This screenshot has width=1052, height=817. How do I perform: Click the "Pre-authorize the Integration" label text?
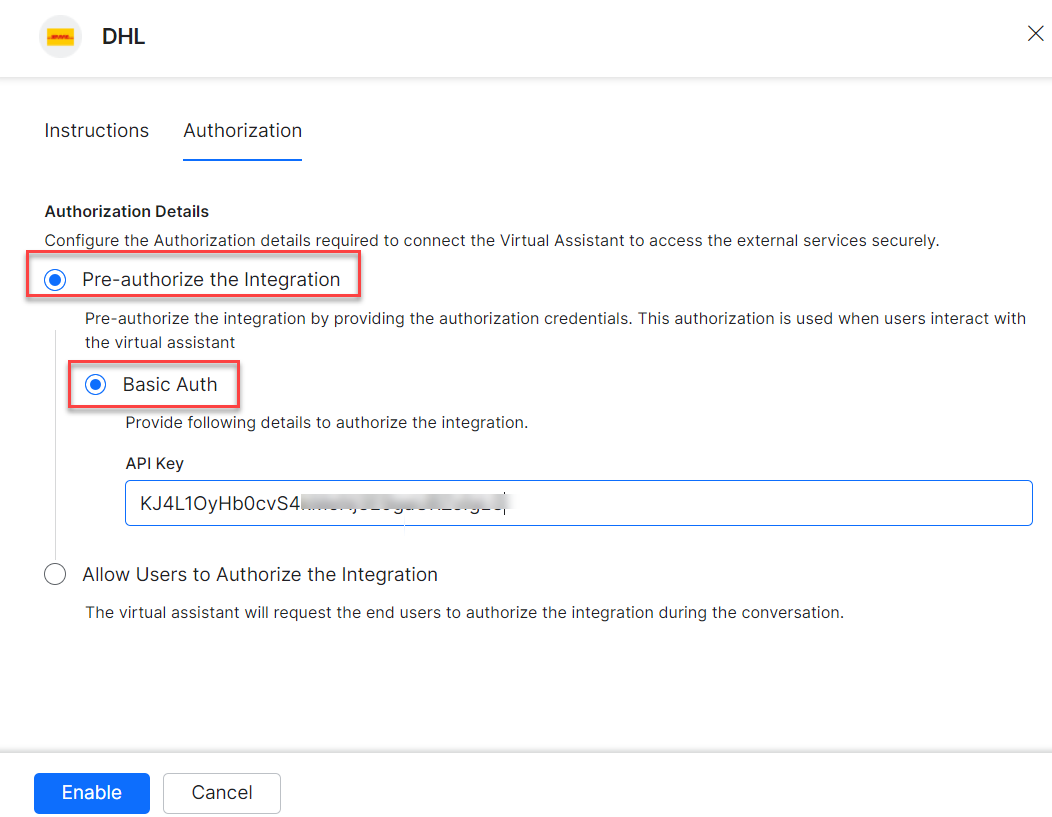[x=211, y=280]
